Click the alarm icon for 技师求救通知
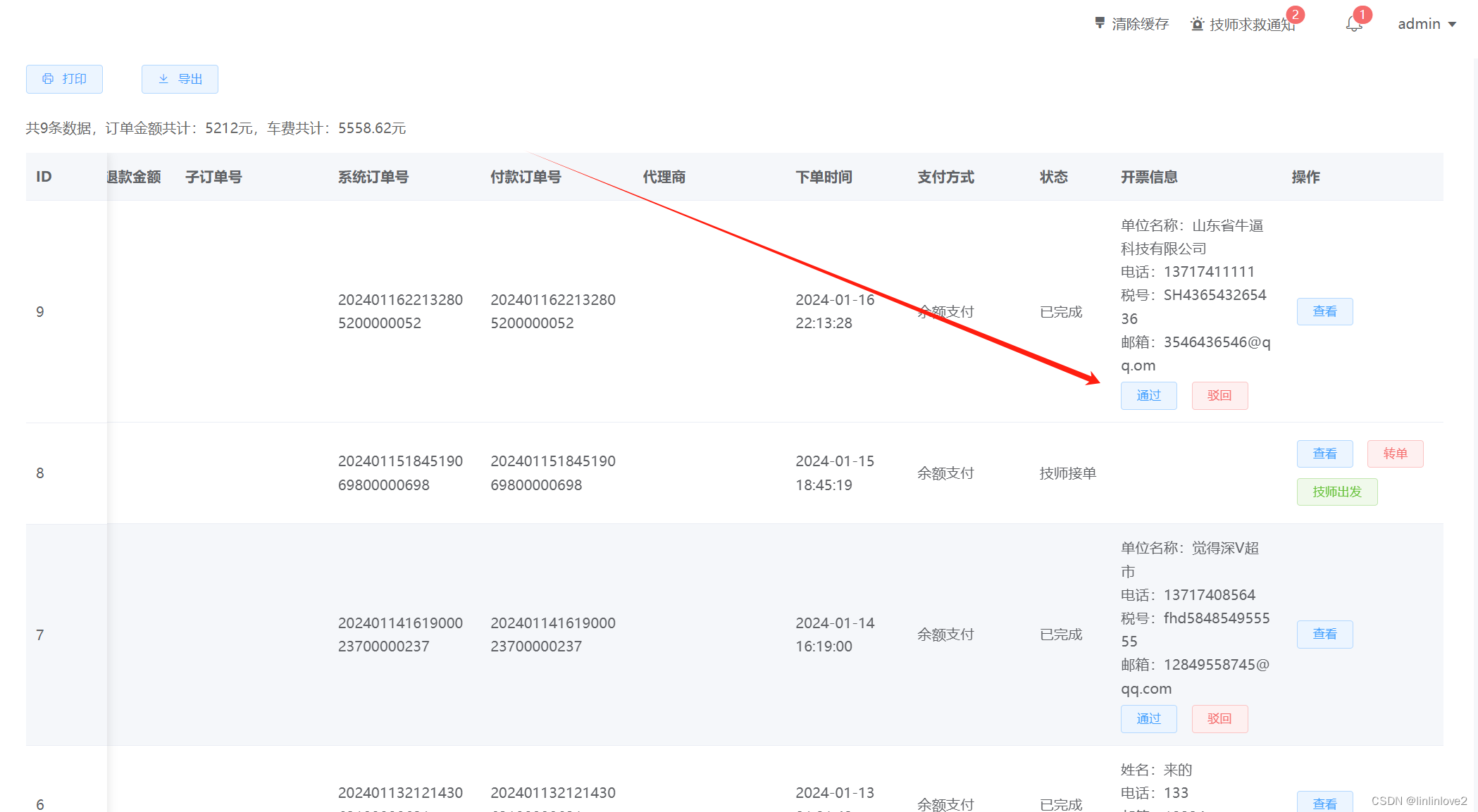This screenshot has height=812, width=1478. pyautogui.click(x=1197, y=24)
